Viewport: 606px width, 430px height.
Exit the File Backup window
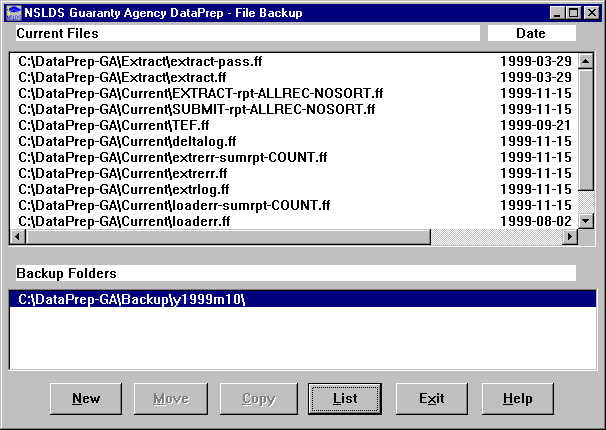point(432,399)
